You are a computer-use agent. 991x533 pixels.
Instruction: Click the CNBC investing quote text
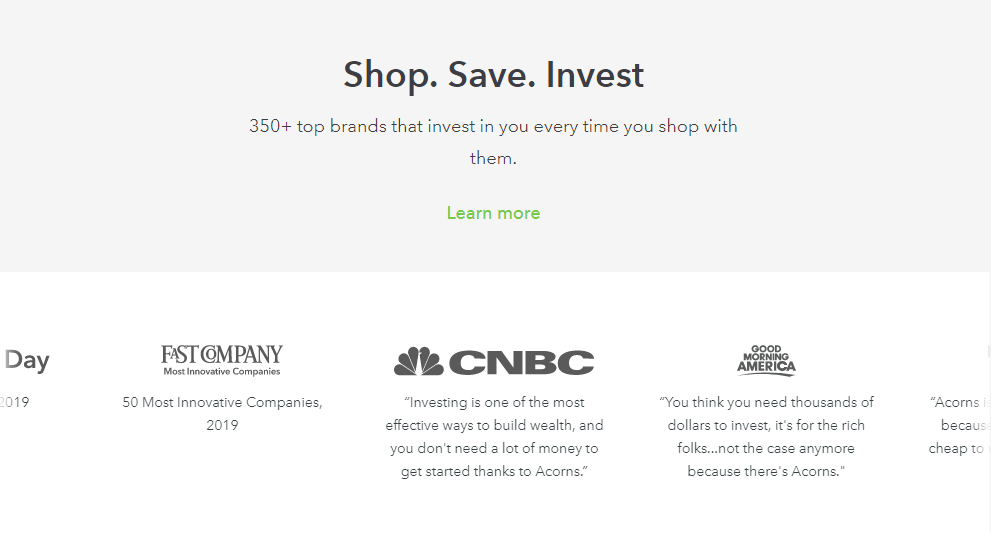[x=494, y=437]
